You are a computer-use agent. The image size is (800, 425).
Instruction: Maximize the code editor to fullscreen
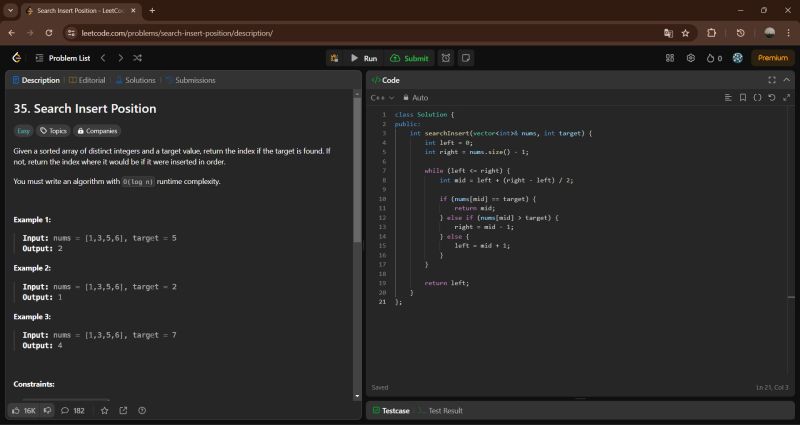tap(771, 80)
